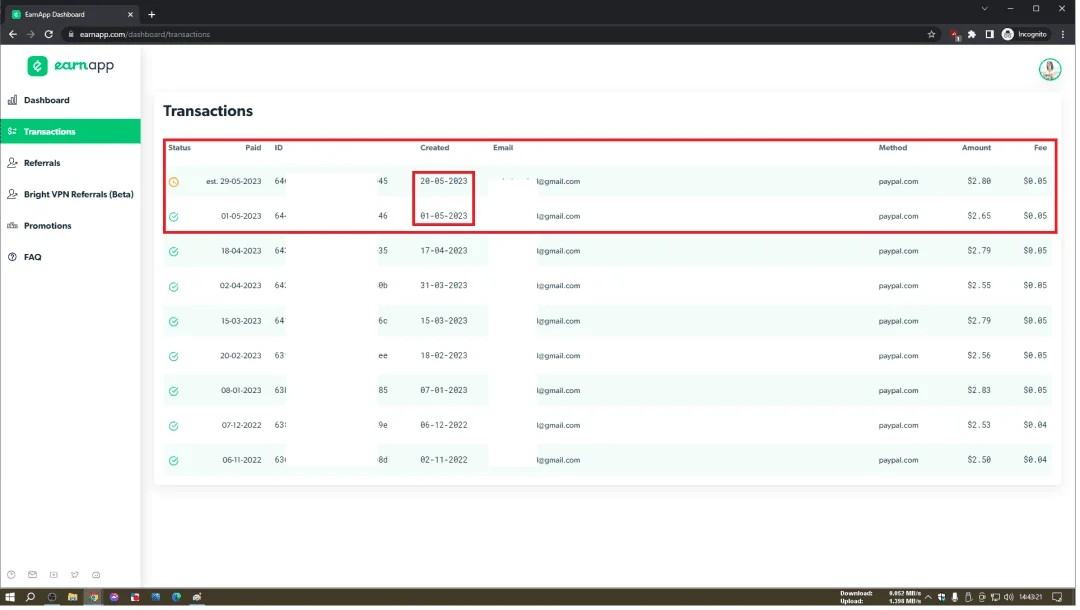The width and height of the screenshot is (1080, 610).
Task: Close the EarnApp Dashboard tab
Action: click(131, 14)
